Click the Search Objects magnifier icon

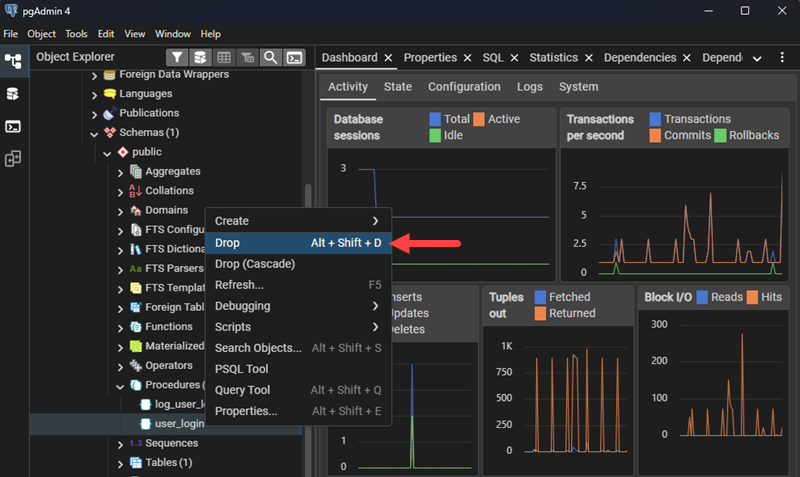tap(270, 58)
